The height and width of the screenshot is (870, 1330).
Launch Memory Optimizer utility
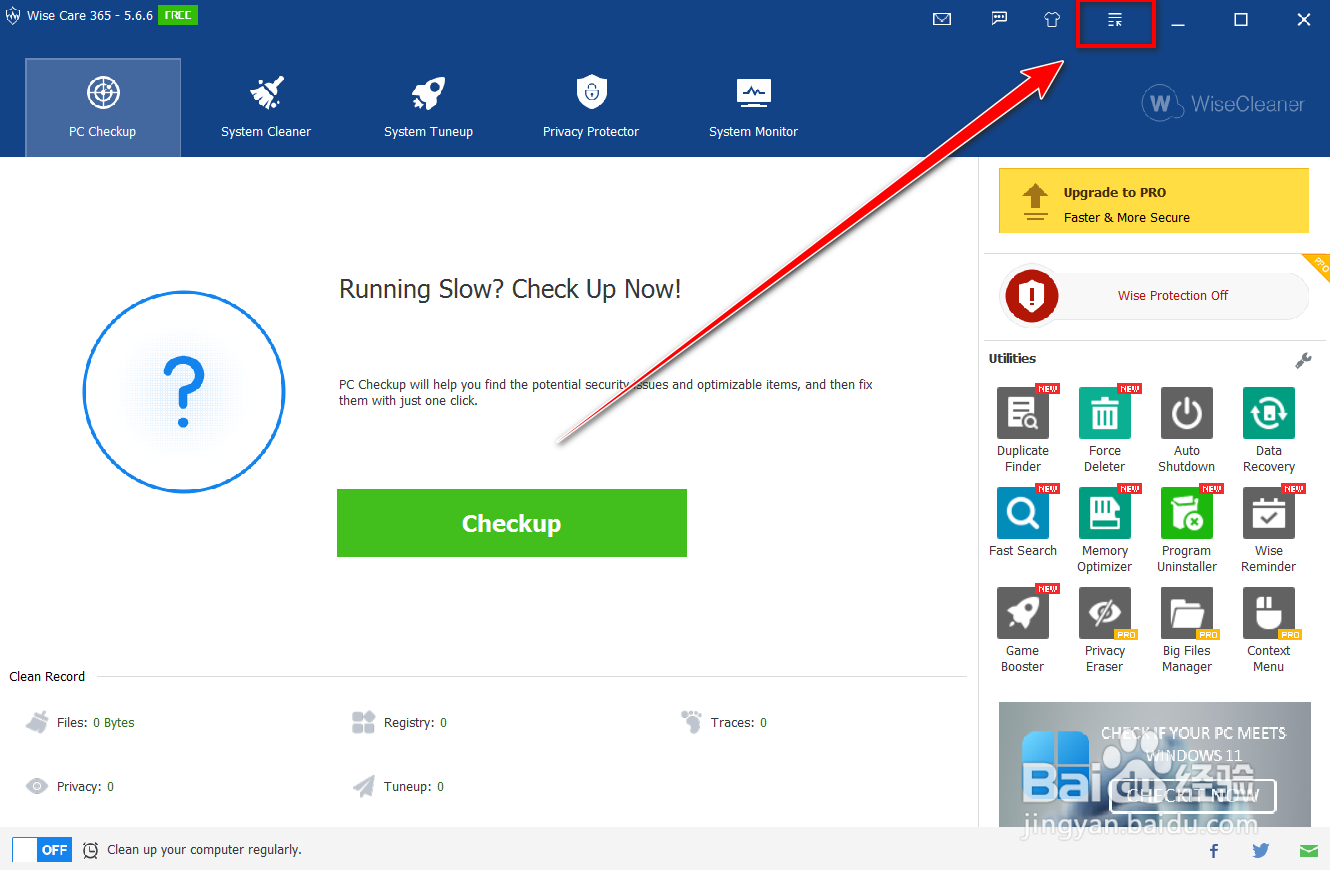tap(1105, 531)
